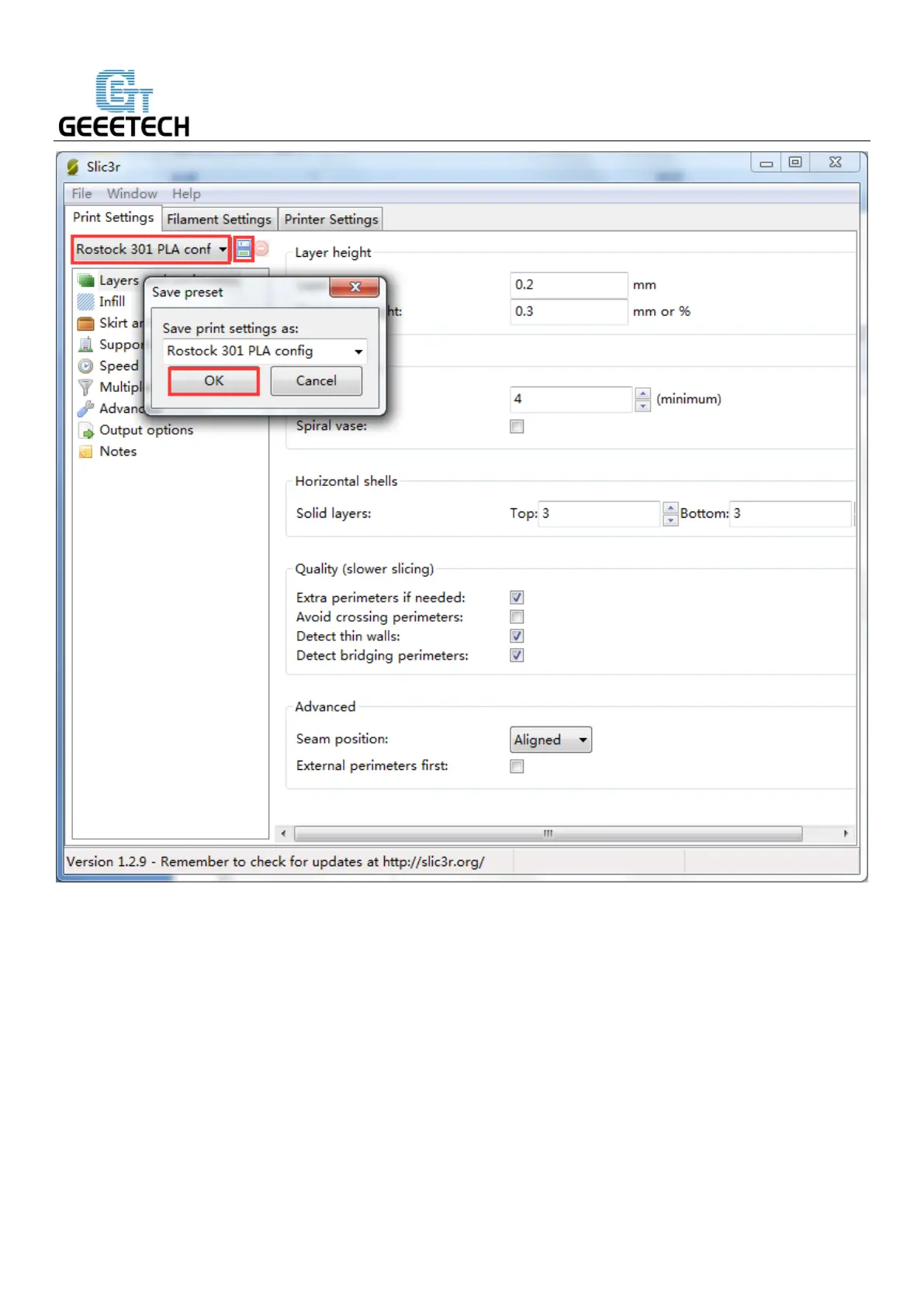Toggle Detect bridging perimeters checkbox

(x=517, y=656)
